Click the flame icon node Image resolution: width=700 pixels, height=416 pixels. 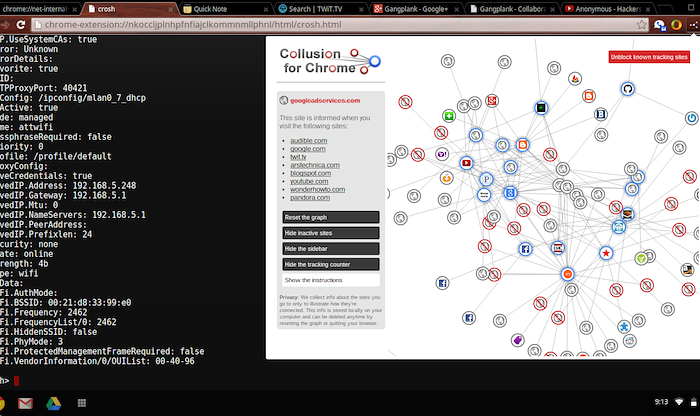click(575, 79)
